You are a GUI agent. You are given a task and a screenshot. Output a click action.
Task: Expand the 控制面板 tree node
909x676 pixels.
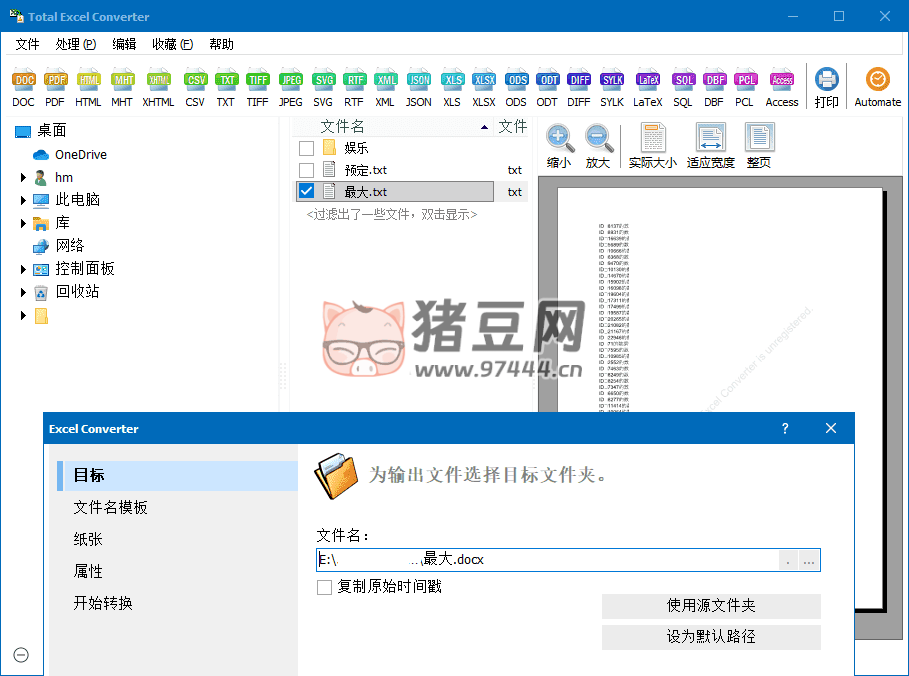point(23,269)
